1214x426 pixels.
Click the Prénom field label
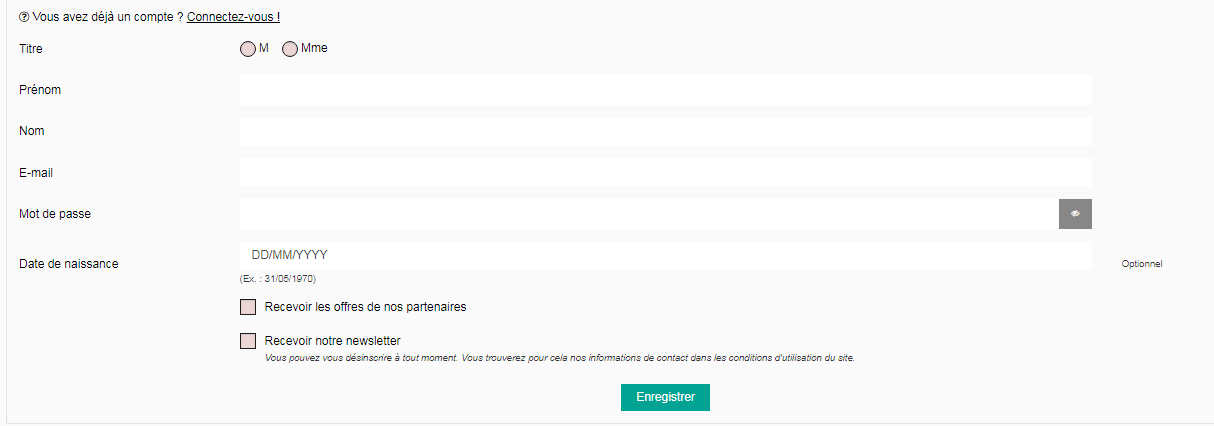[x=40, y=90]
